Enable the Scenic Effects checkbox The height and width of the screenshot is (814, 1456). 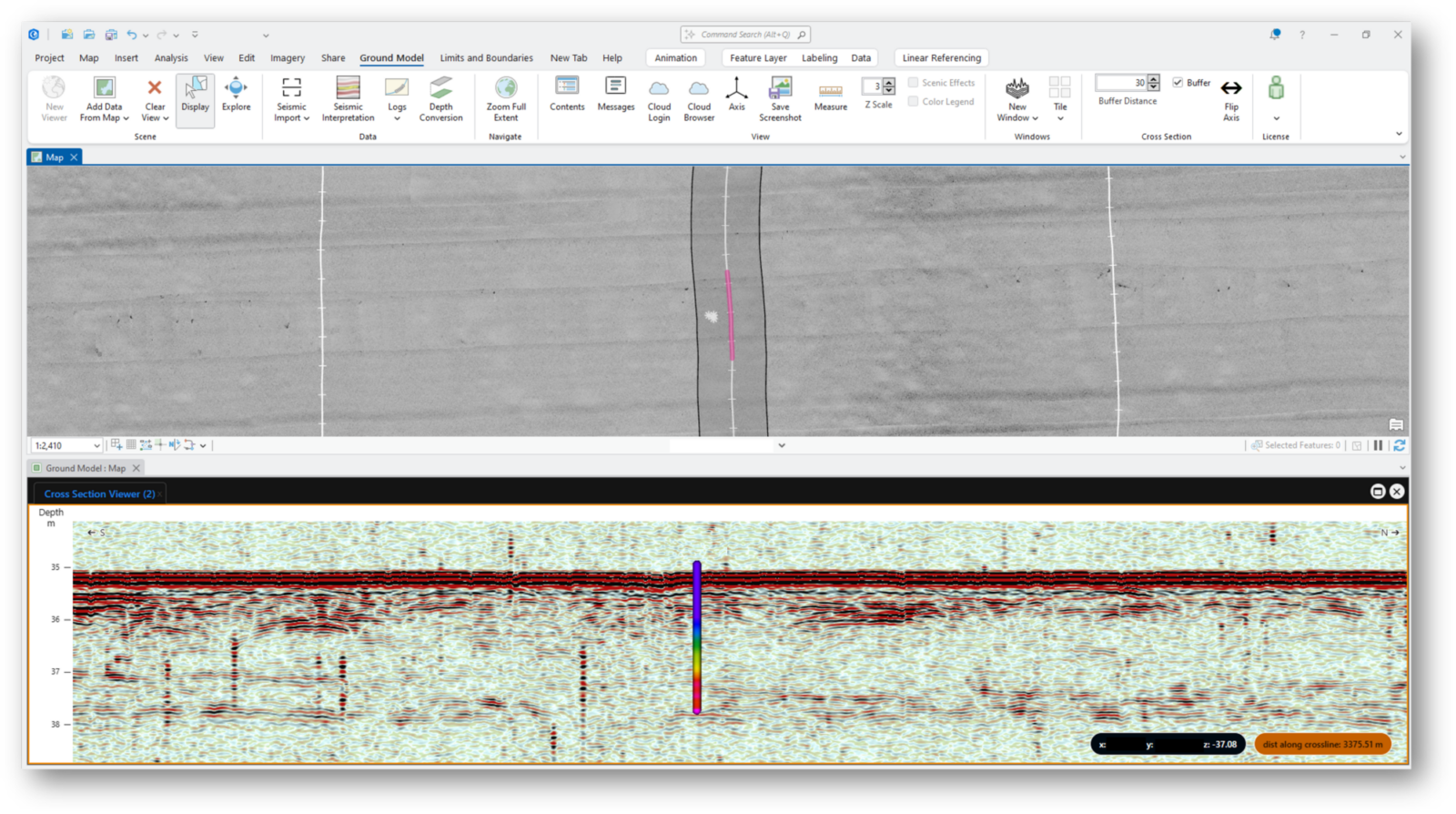pos(913,83)
